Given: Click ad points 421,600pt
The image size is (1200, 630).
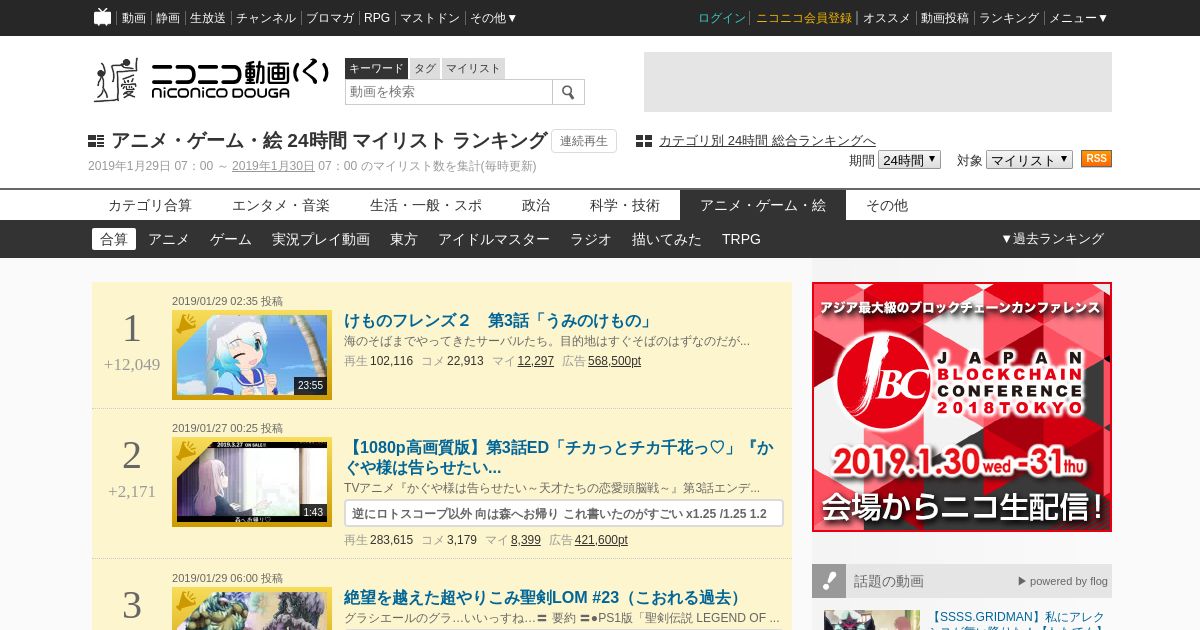Looking at the screenshot, I should pyautogui.click(x=601, y=540).
